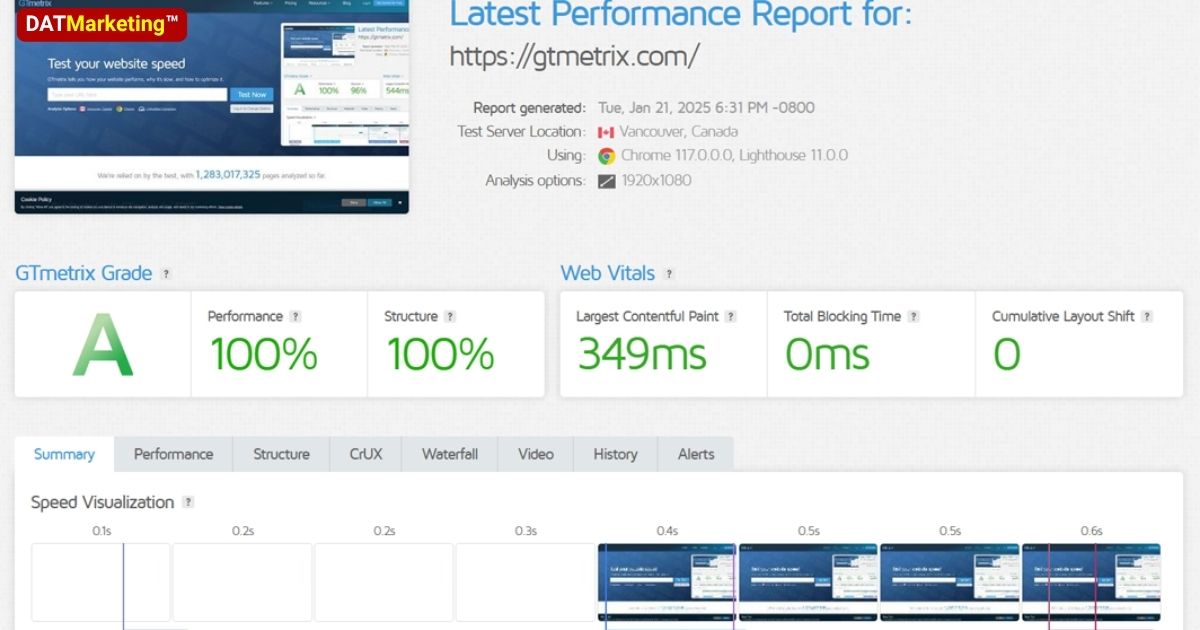The image size is (1200, 630).
Task: Click the https://gtmetrix.com/ report URL
Action: point(574,56)
